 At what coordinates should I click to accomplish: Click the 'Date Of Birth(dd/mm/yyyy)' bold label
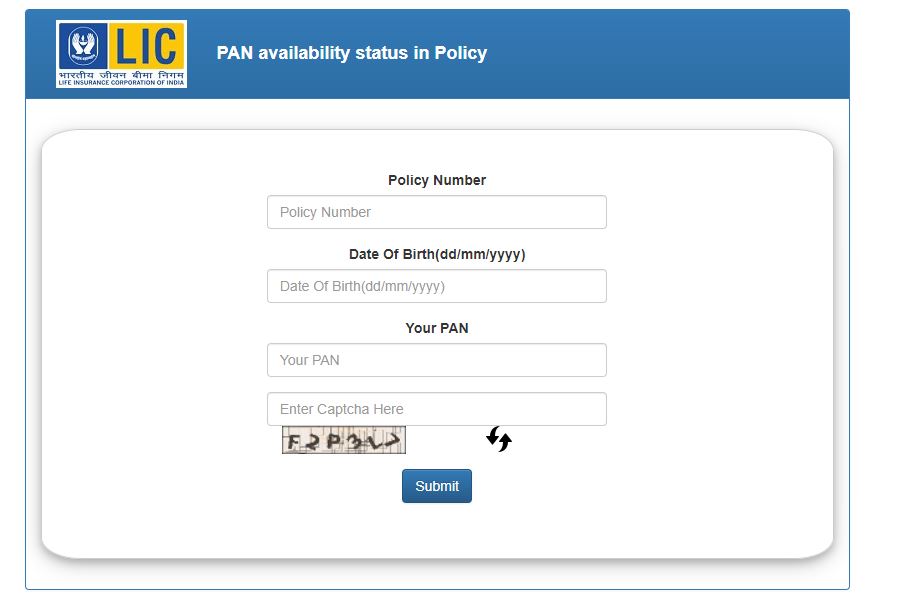tap(437, 255)
